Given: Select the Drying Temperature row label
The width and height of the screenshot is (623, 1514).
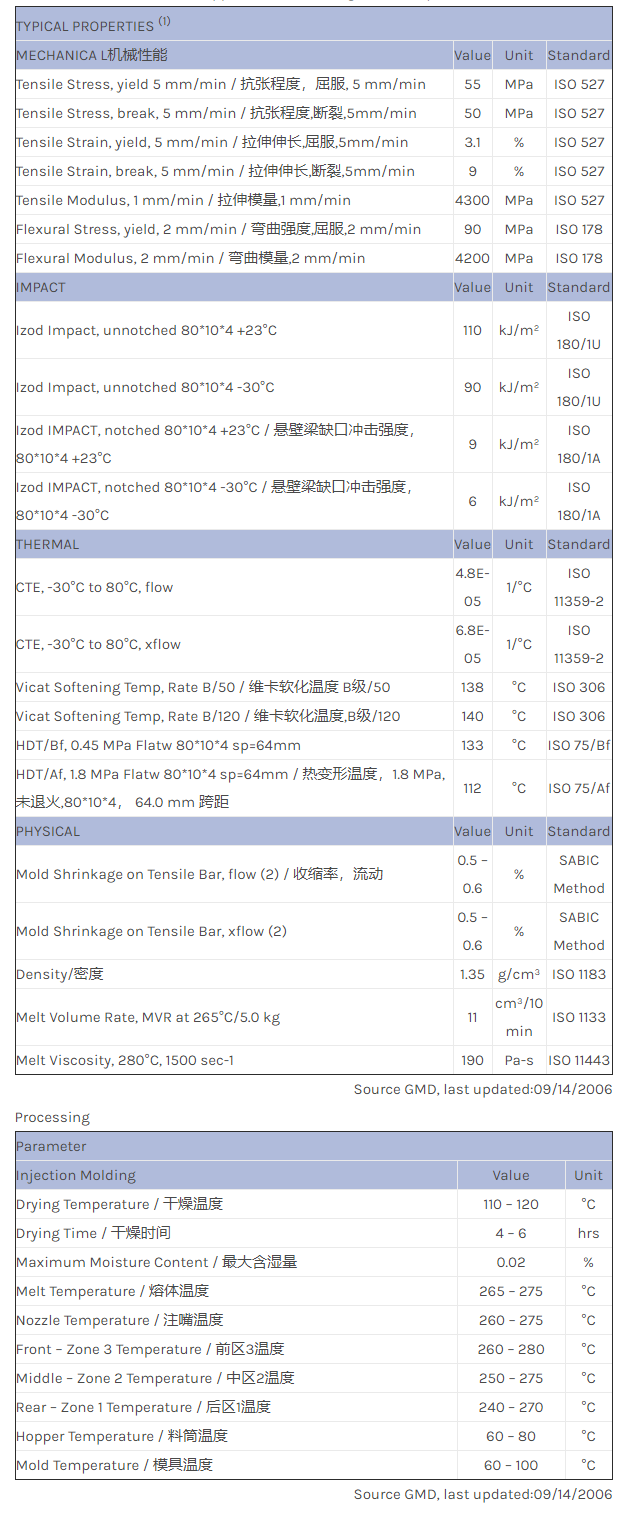Looking at the screenshot, I should point(119,1204).
